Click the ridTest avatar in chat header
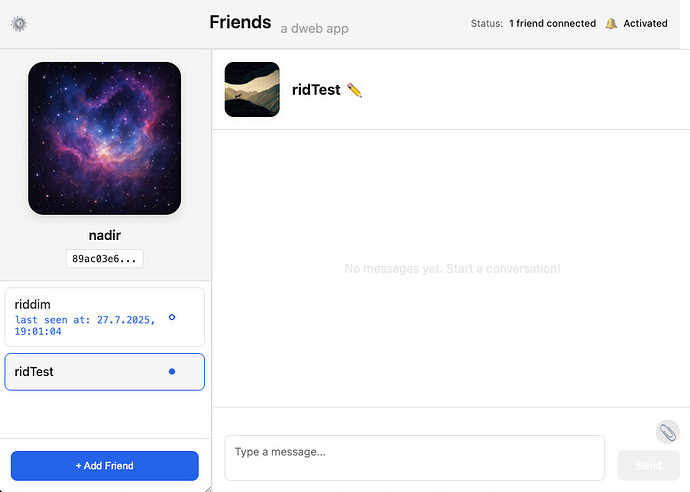The height and width of the screenshot is (492, 690). pos(252,89)
